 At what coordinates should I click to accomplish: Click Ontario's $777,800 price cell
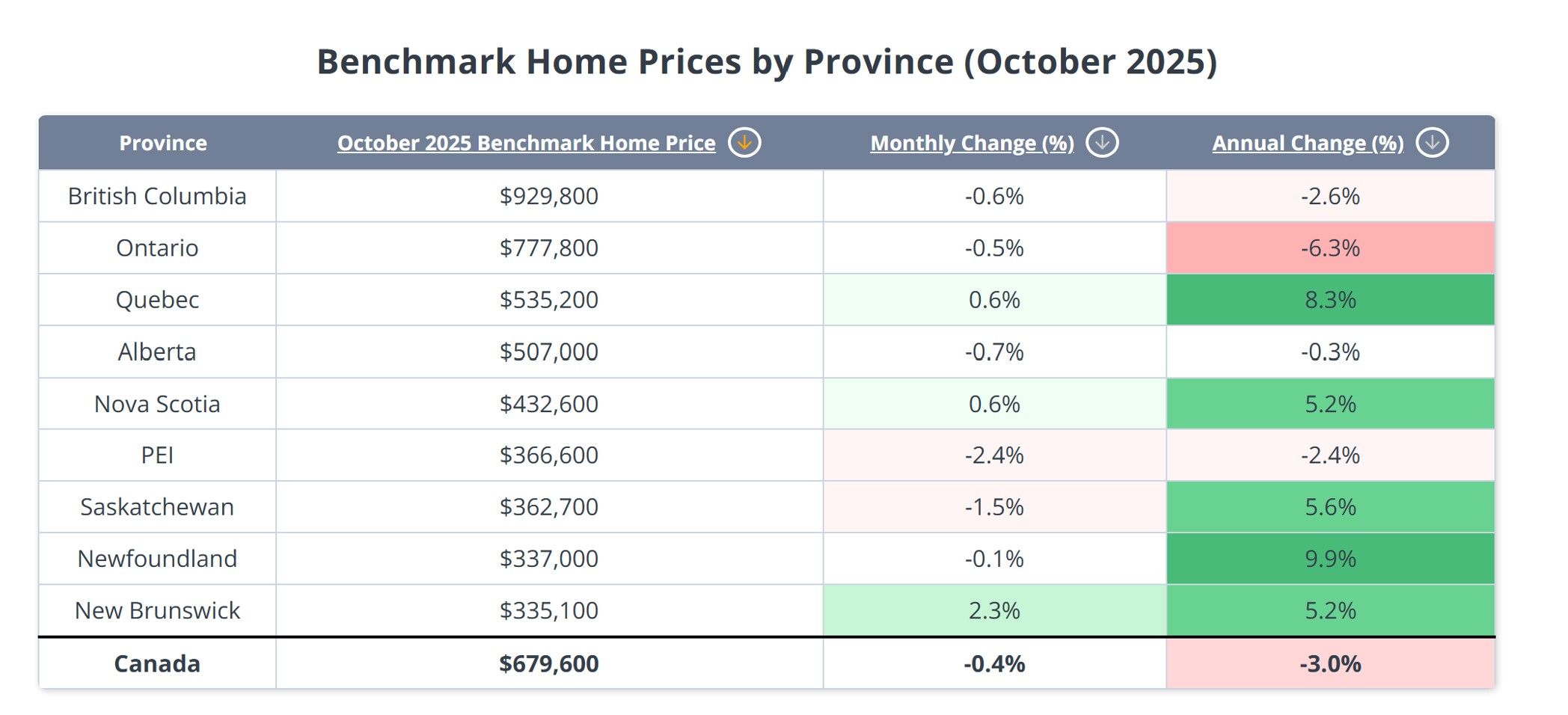pos(549,248)
